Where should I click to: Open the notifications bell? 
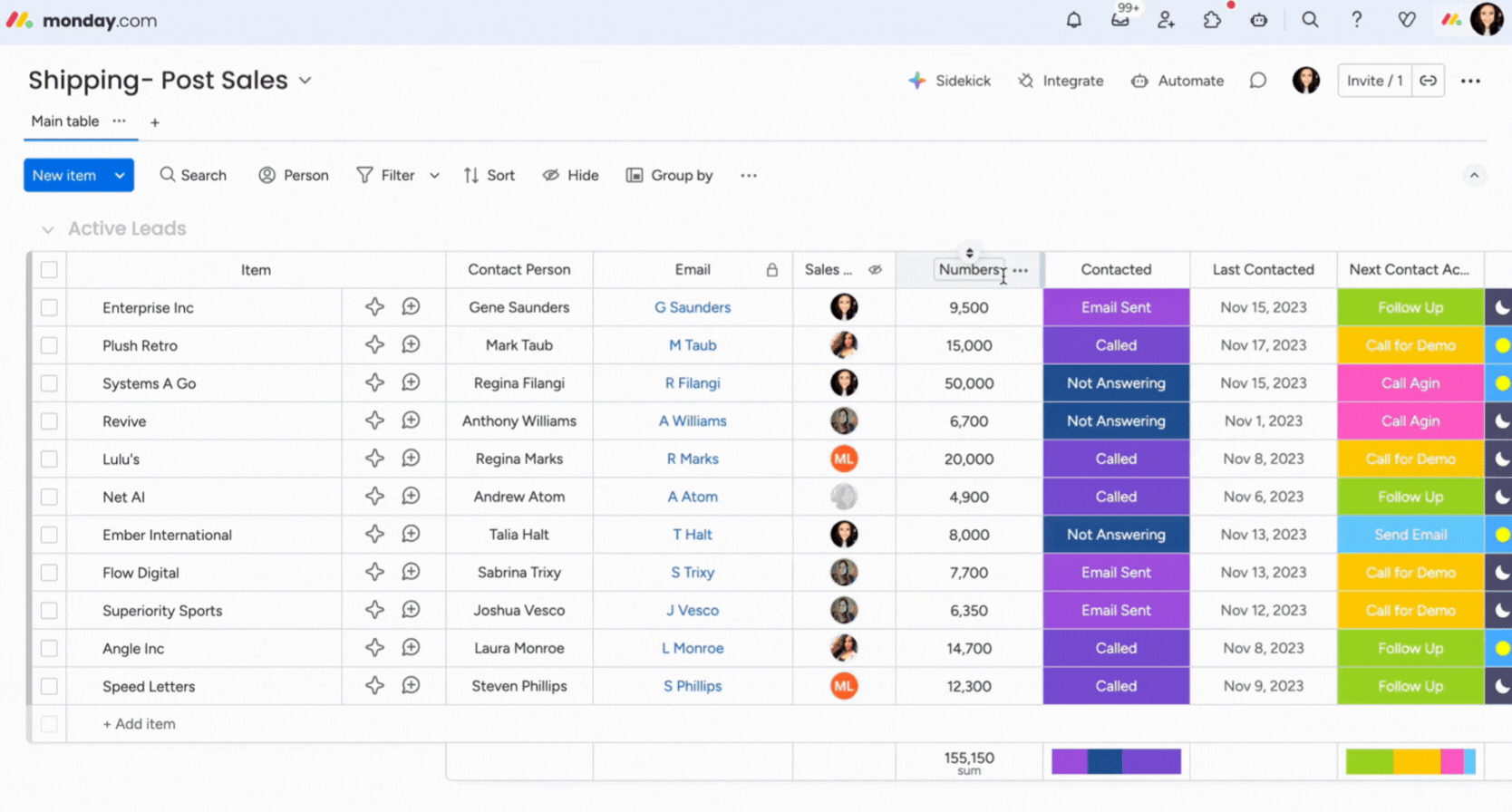(x=1073, y=20)
